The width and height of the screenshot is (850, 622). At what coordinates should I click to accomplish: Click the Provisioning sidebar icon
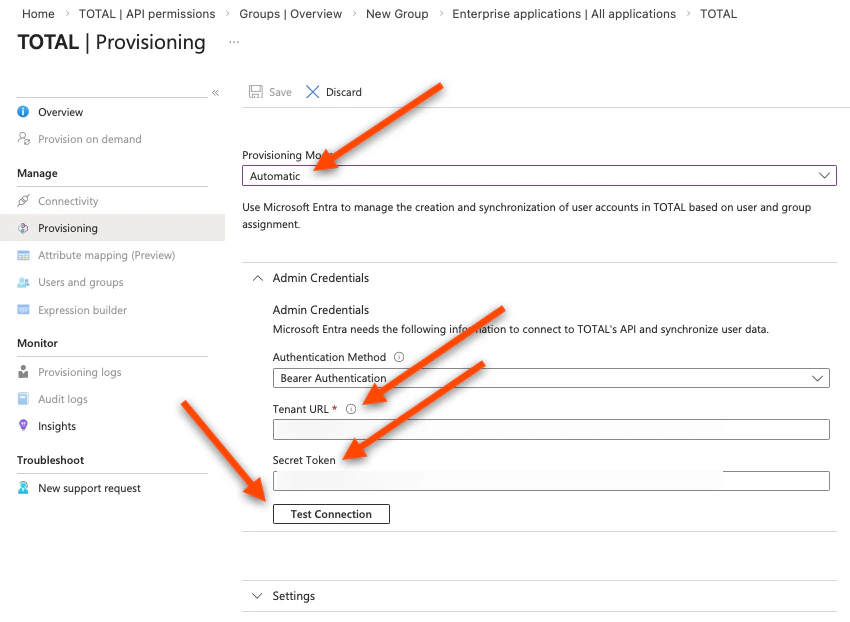23,228
